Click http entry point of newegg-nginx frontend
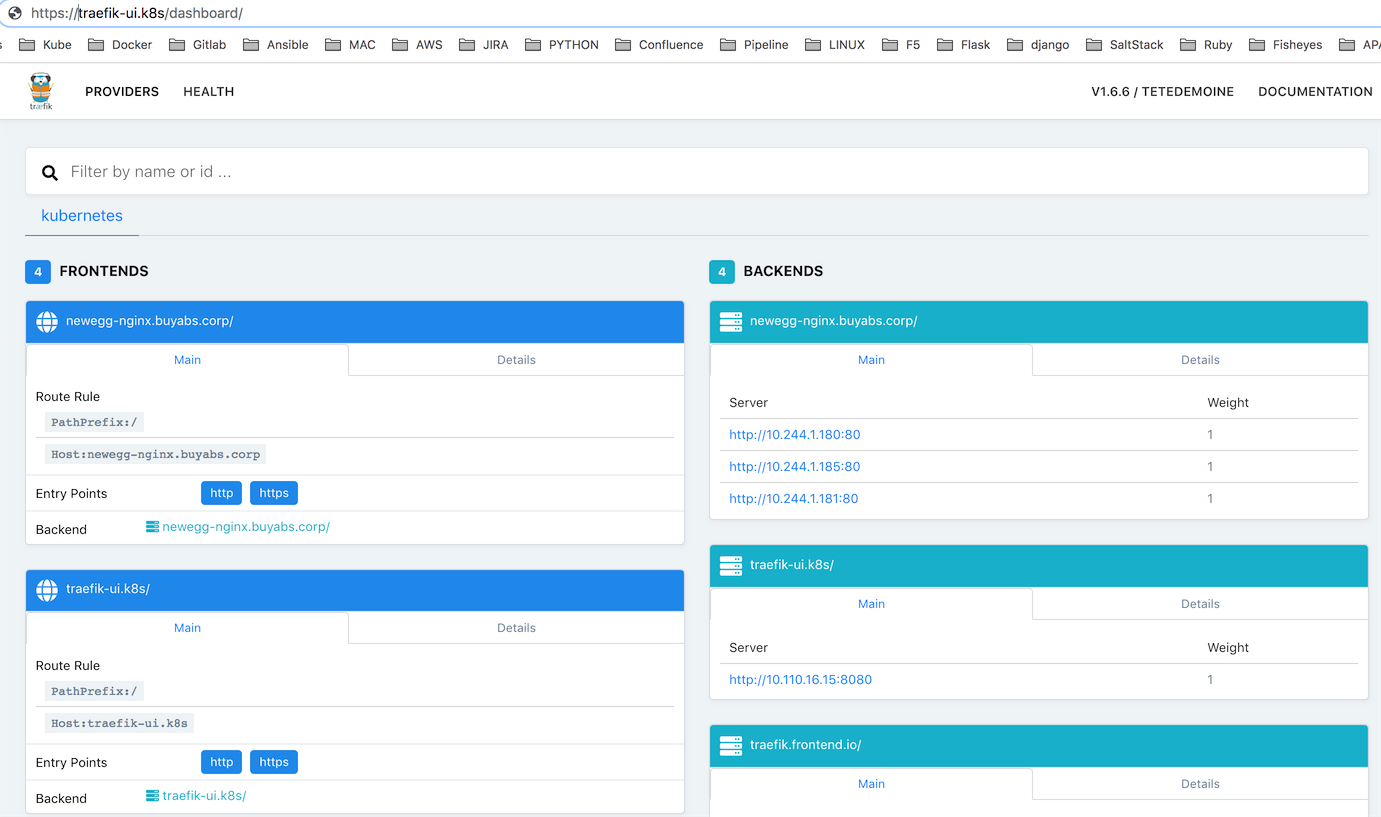This screenshot has width=1381, height=817. 222,493
